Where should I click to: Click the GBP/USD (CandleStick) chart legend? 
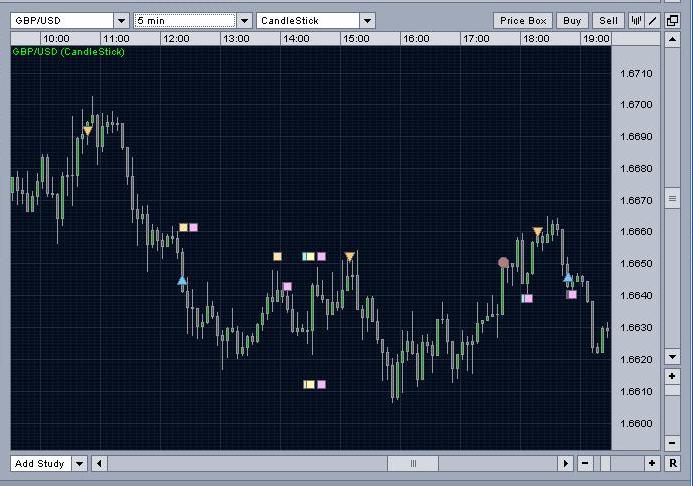click(x=69, y=52)
